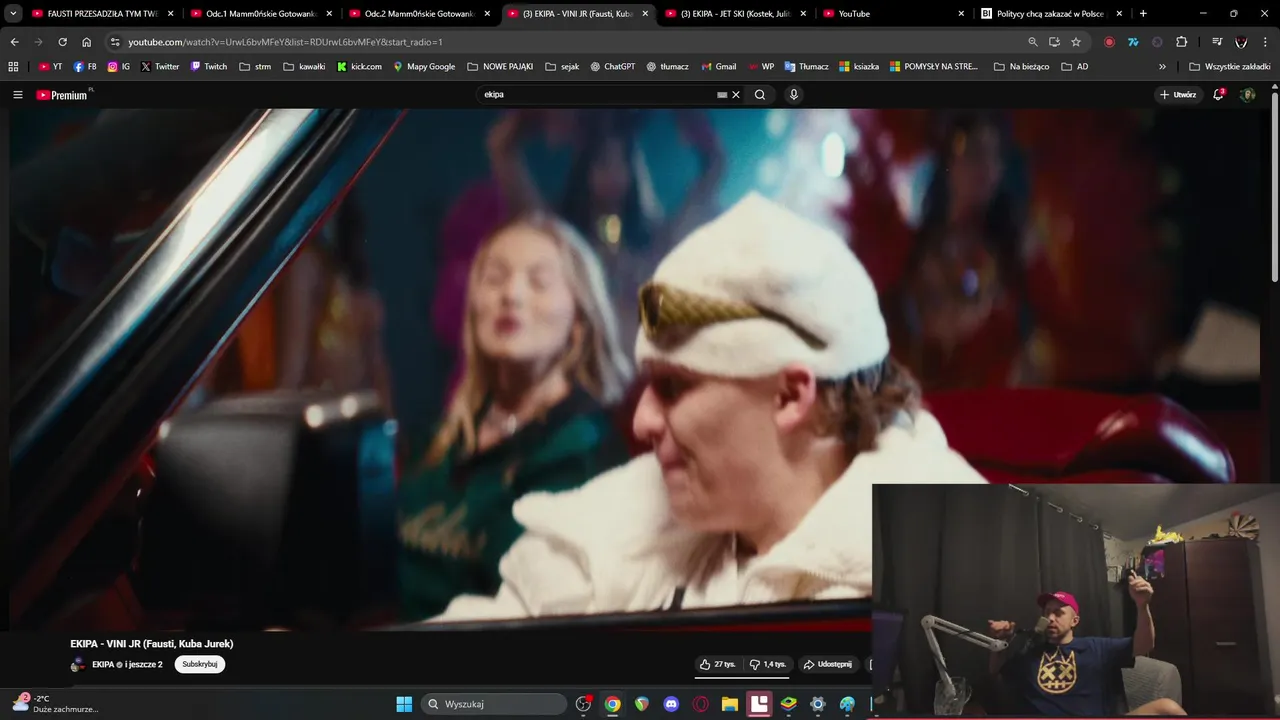Install app icon in address bar
This screenshot has width=1280, height=720.
tap(1054, 42)
